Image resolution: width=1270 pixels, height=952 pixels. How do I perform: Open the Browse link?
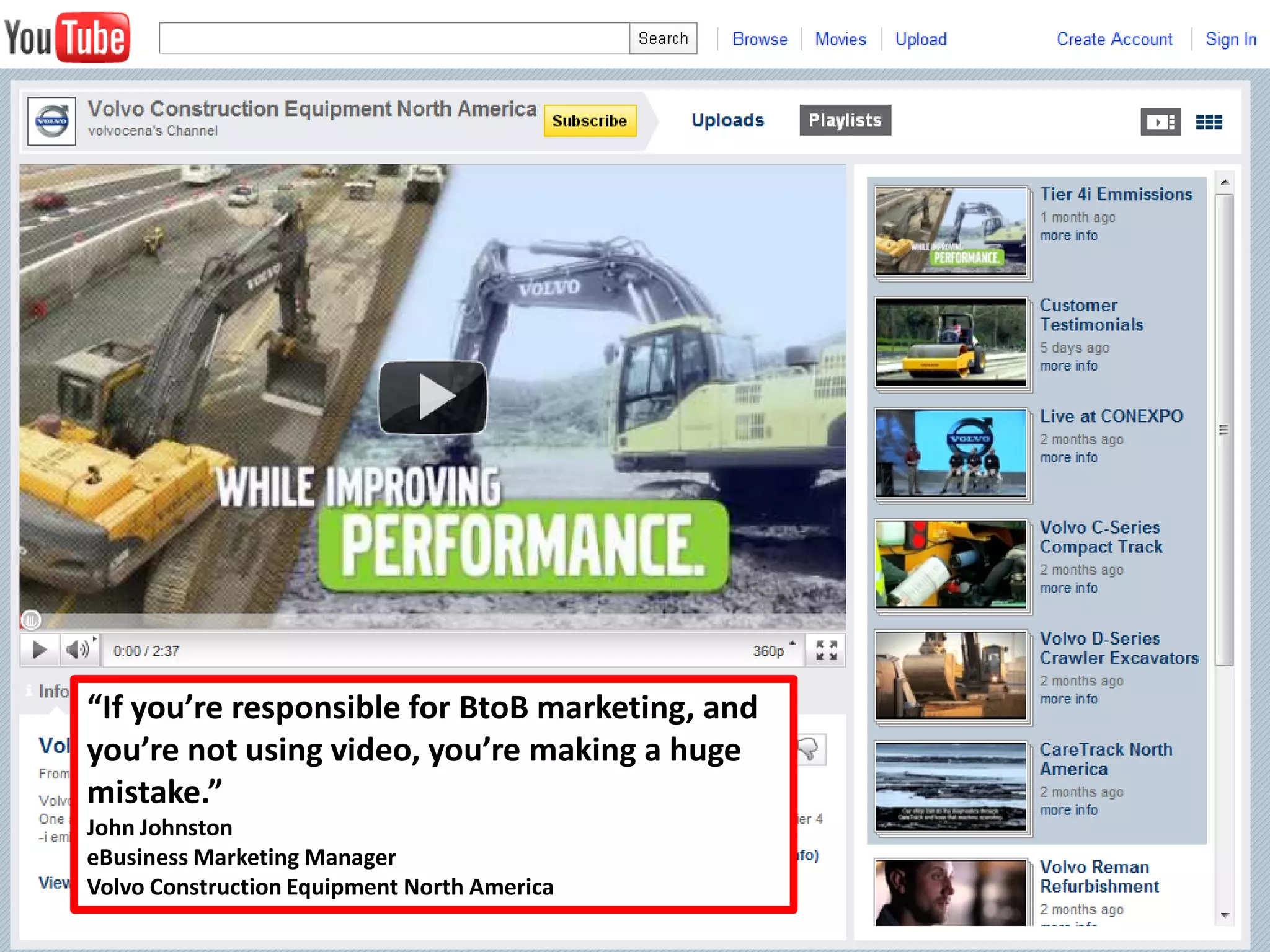[760, 39]
